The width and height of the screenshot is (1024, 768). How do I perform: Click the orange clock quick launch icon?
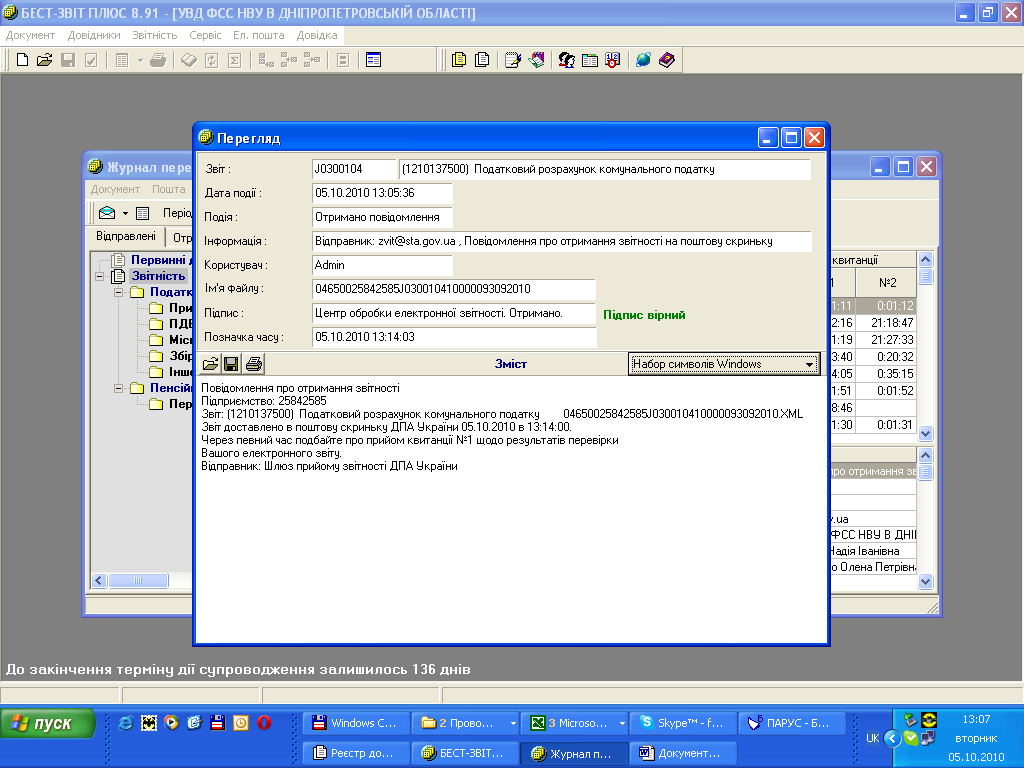pyautogui.click(x=241, y=723)
